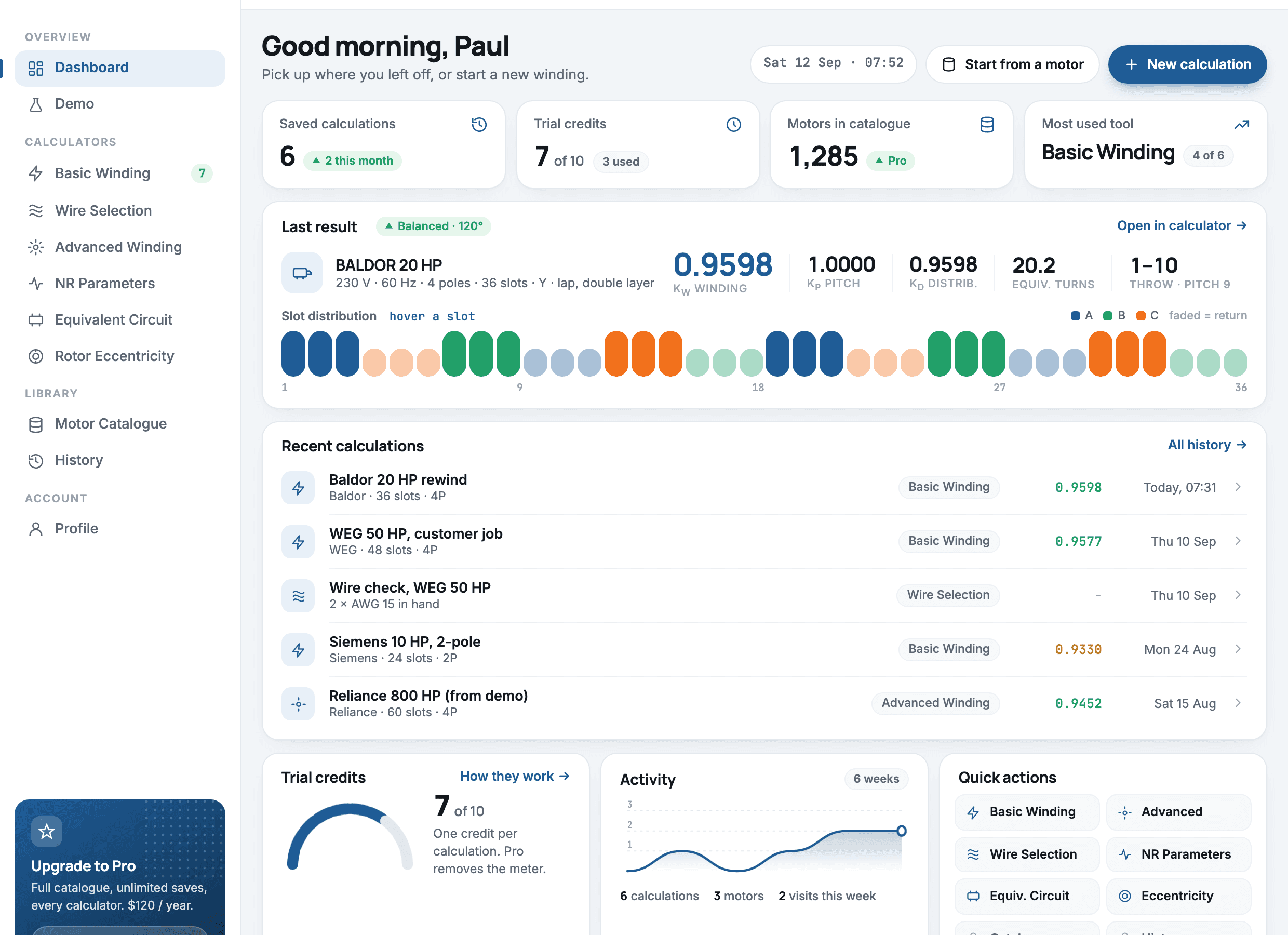Click the 6 weeks activity badge
The image size is (1288, 935).
876,779
